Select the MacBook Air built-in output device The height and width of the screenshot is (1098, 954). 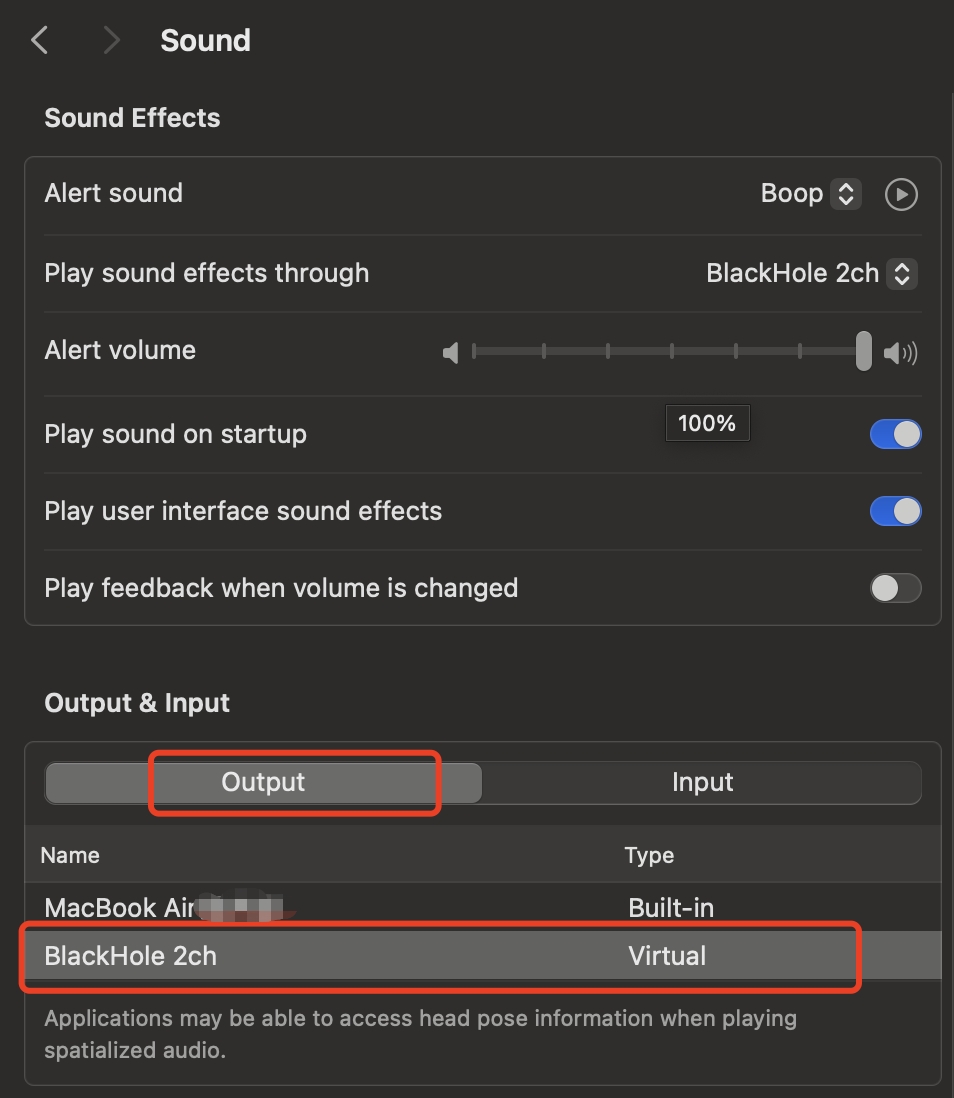point(120,908)
